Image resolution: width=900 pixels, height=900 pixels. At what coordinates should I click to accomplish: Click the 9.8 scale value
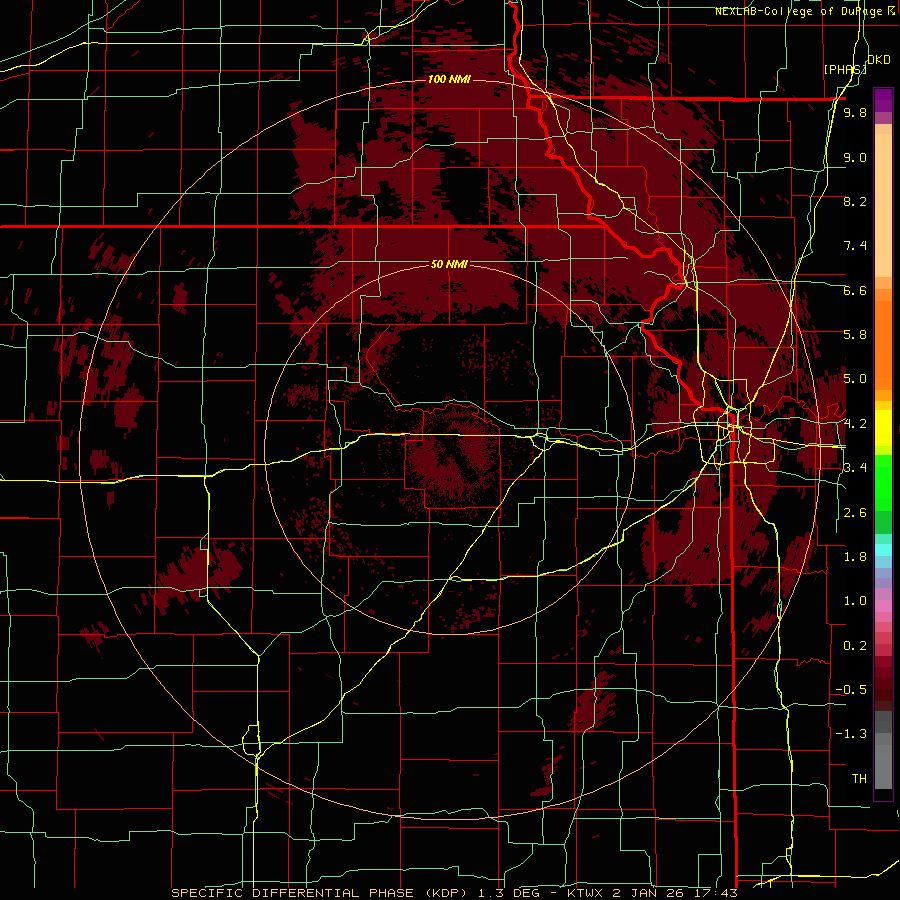(855, 112)
